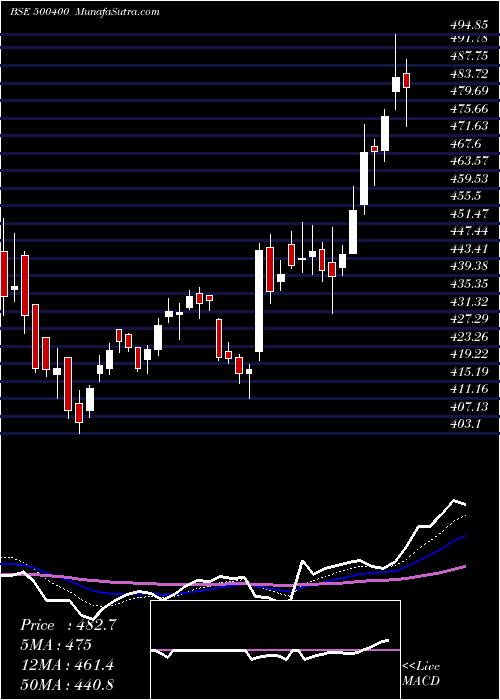The width and height of the screenshot is (500, 700).
Task: Select the 447.44 price level label
Action: tap(469, 231)
